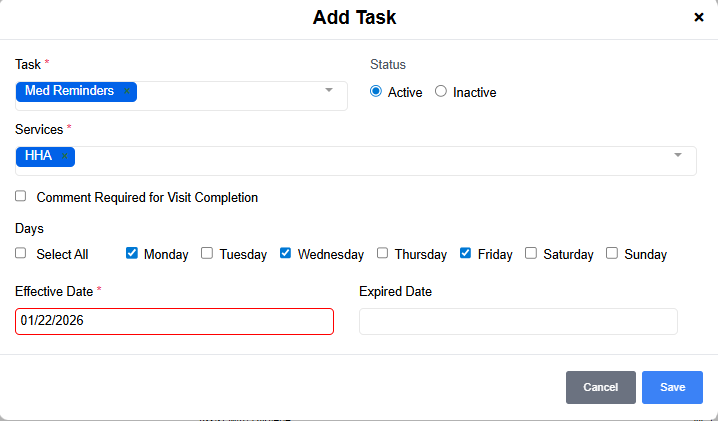Check the Thursday checkbox
Viewport: 718px width, 421px height.
pos(382,253)
